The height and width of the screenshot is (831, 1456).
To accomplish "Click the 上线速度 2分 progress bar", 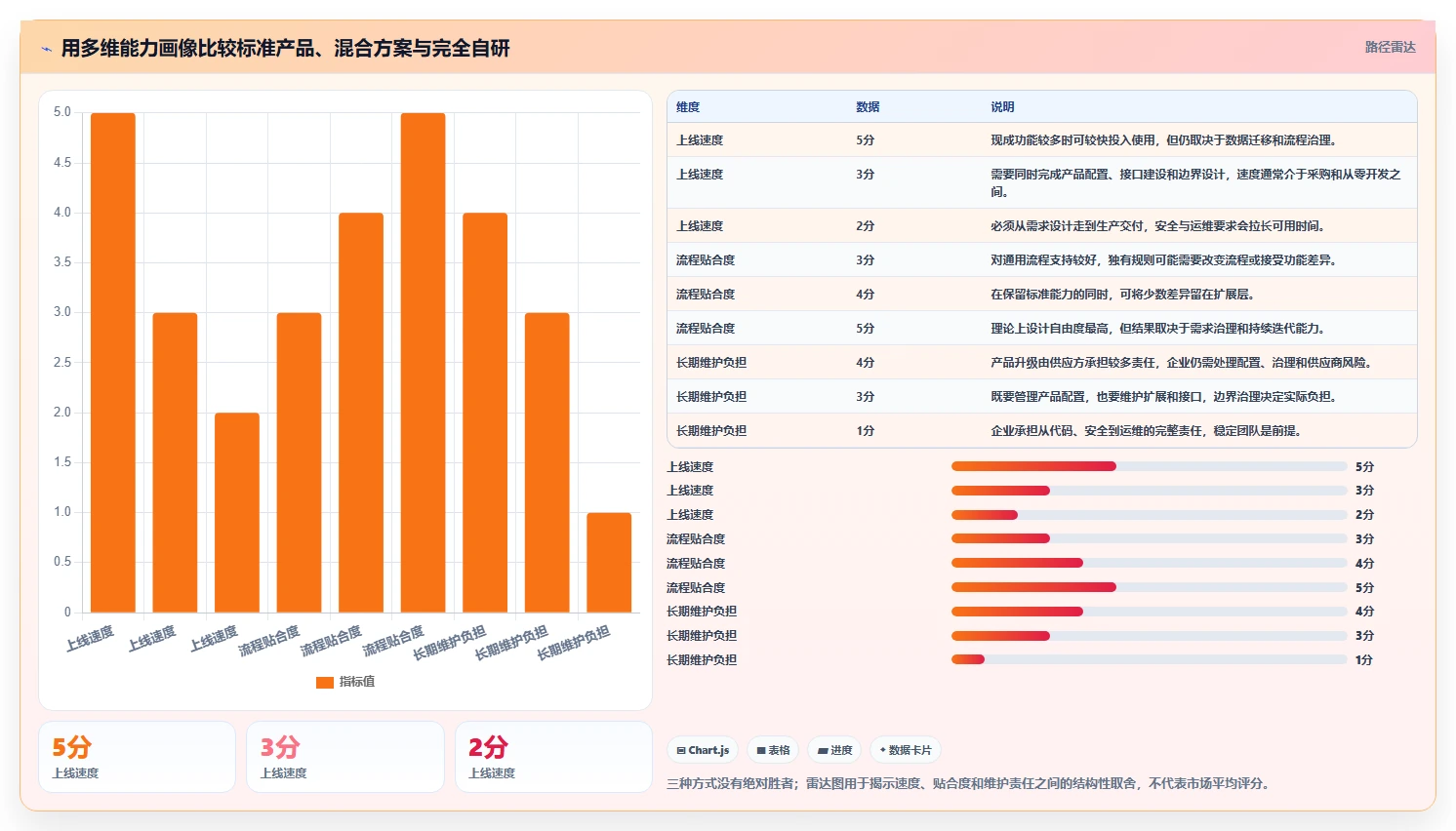I will [x=1149, y=515].
